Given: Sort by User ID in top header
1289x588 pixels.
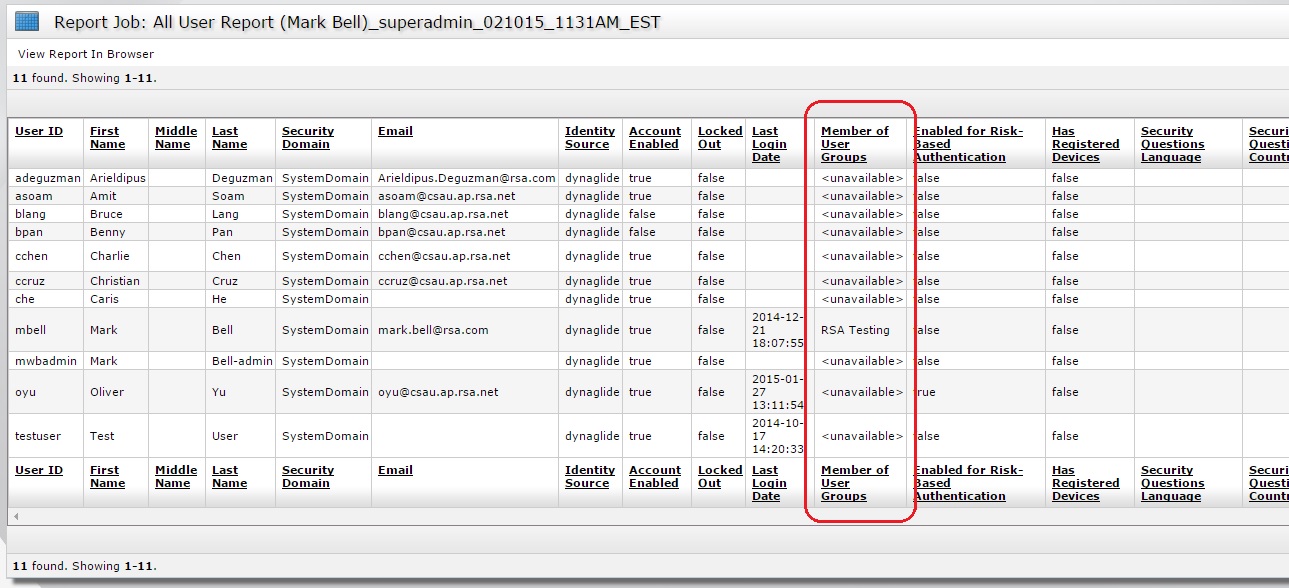Looking at the screenshot, I should (39, 131).
